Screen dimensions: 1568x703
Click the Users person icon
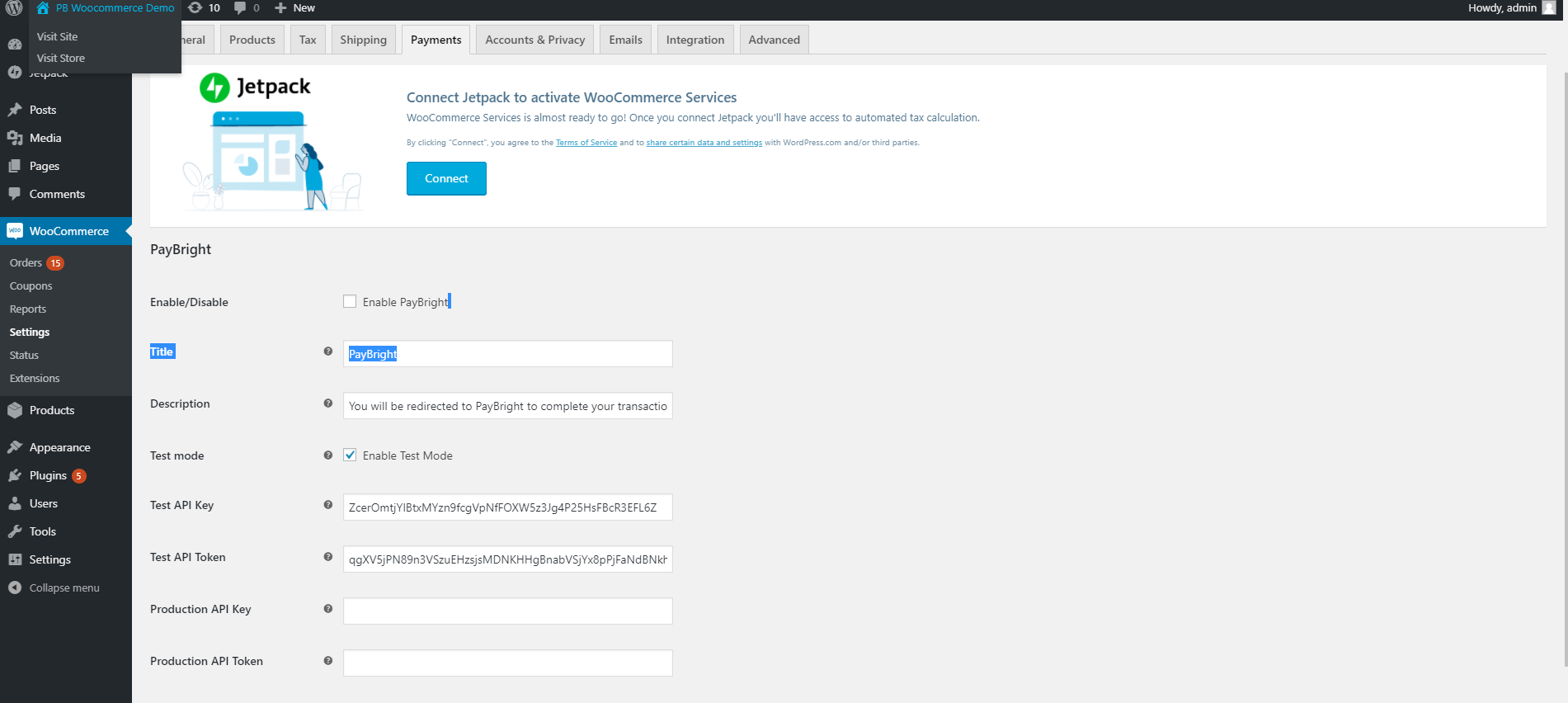(15, 503)
